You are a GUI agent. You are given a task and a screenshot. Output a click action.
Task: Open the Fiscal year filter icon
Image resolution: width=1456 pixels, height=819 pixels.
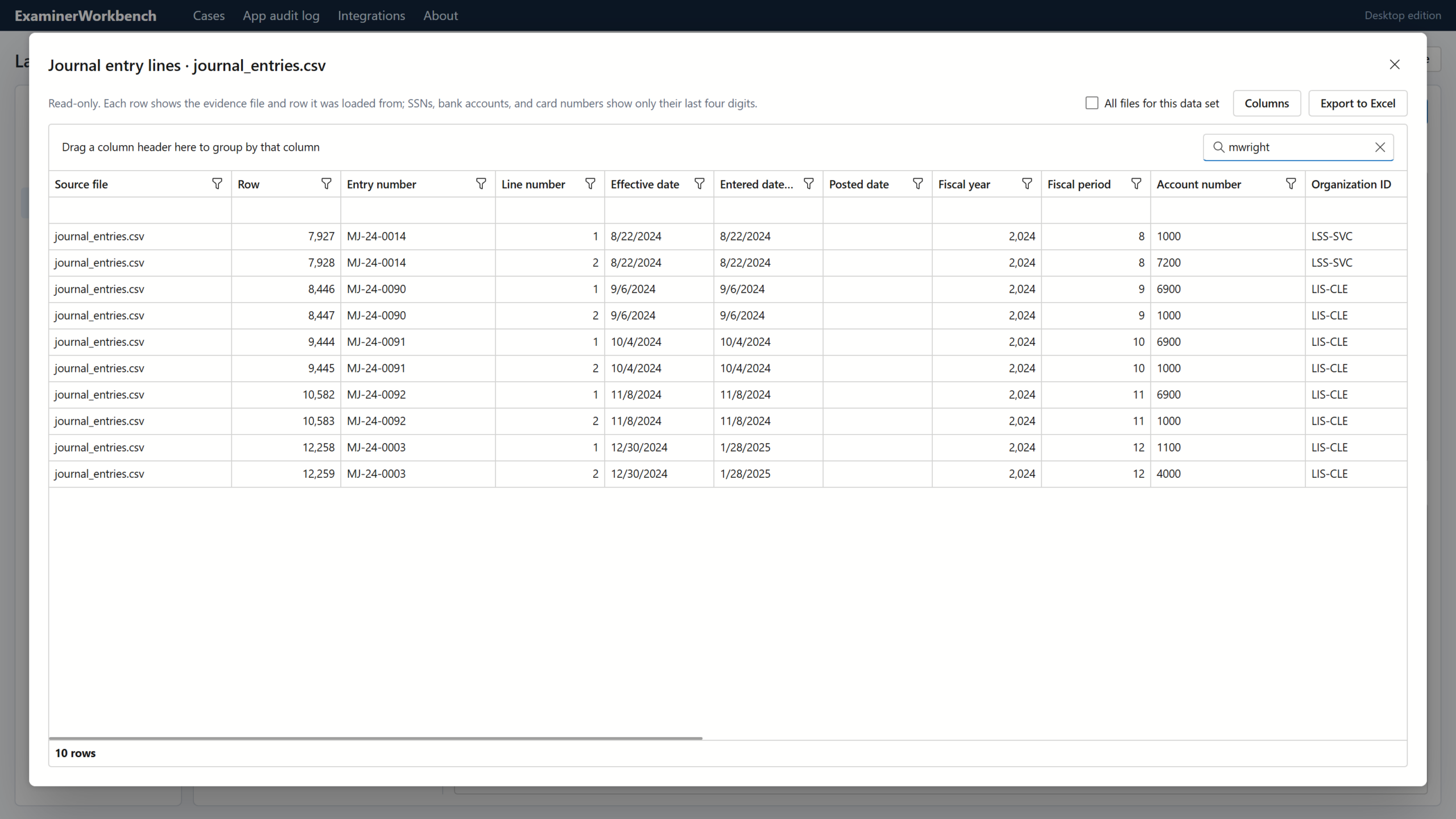1027,184
